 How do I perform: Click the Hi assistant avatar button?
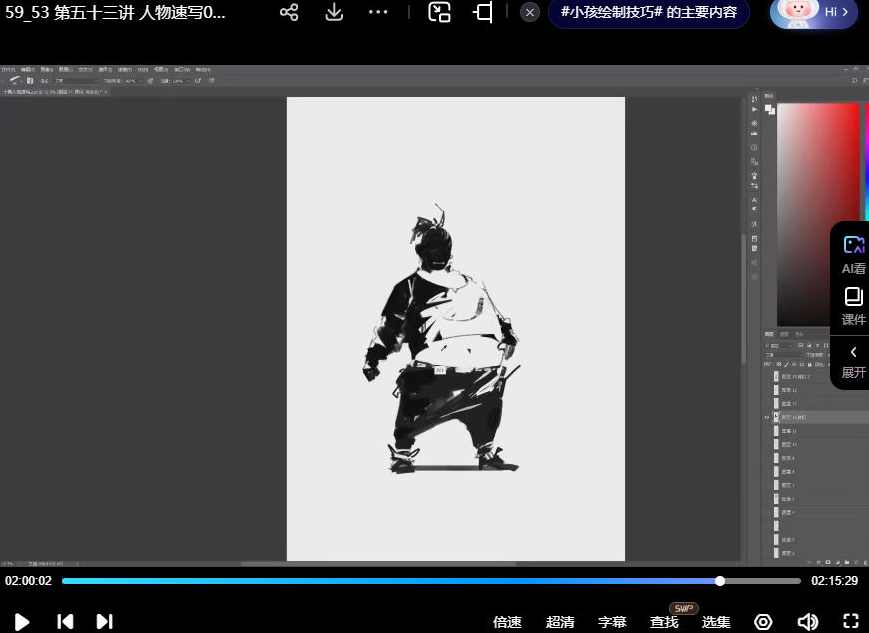[813, 12]
